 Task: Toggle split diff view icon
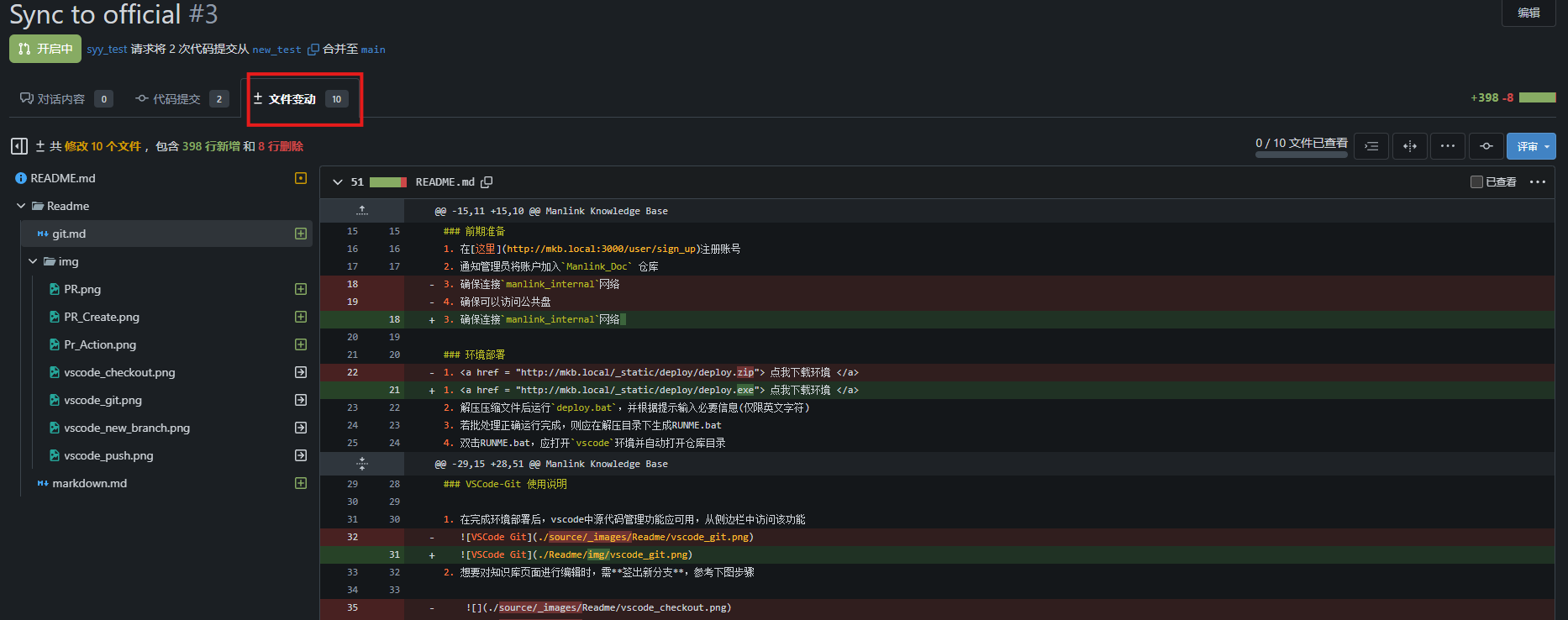[x=1410, y=146]
